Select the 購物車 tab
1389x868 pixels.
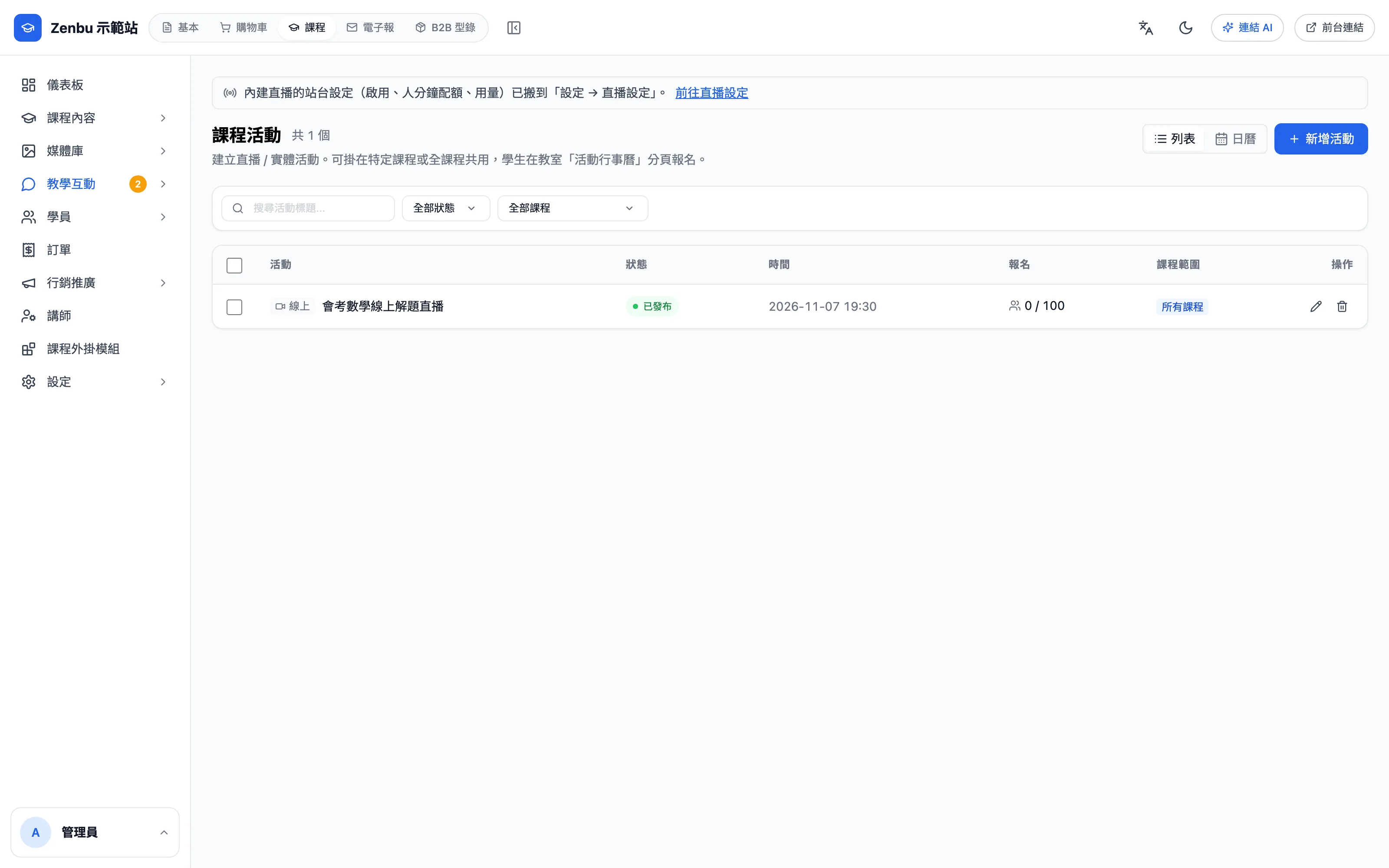pos(244,27)
